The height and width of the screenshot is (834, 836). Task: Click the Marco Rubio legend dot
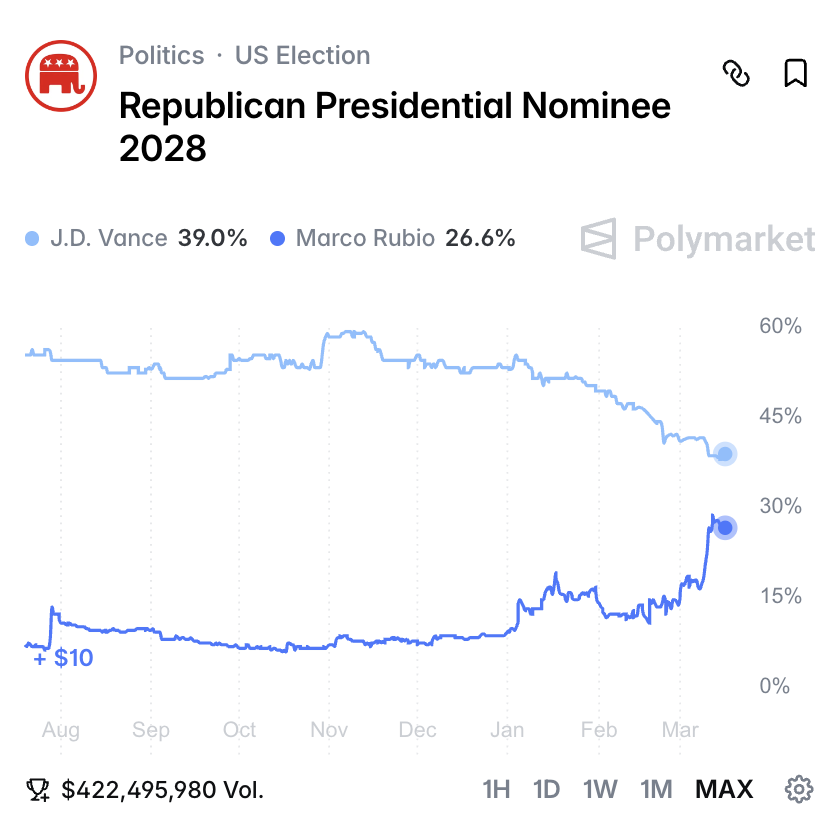click(x=278, y=239)
